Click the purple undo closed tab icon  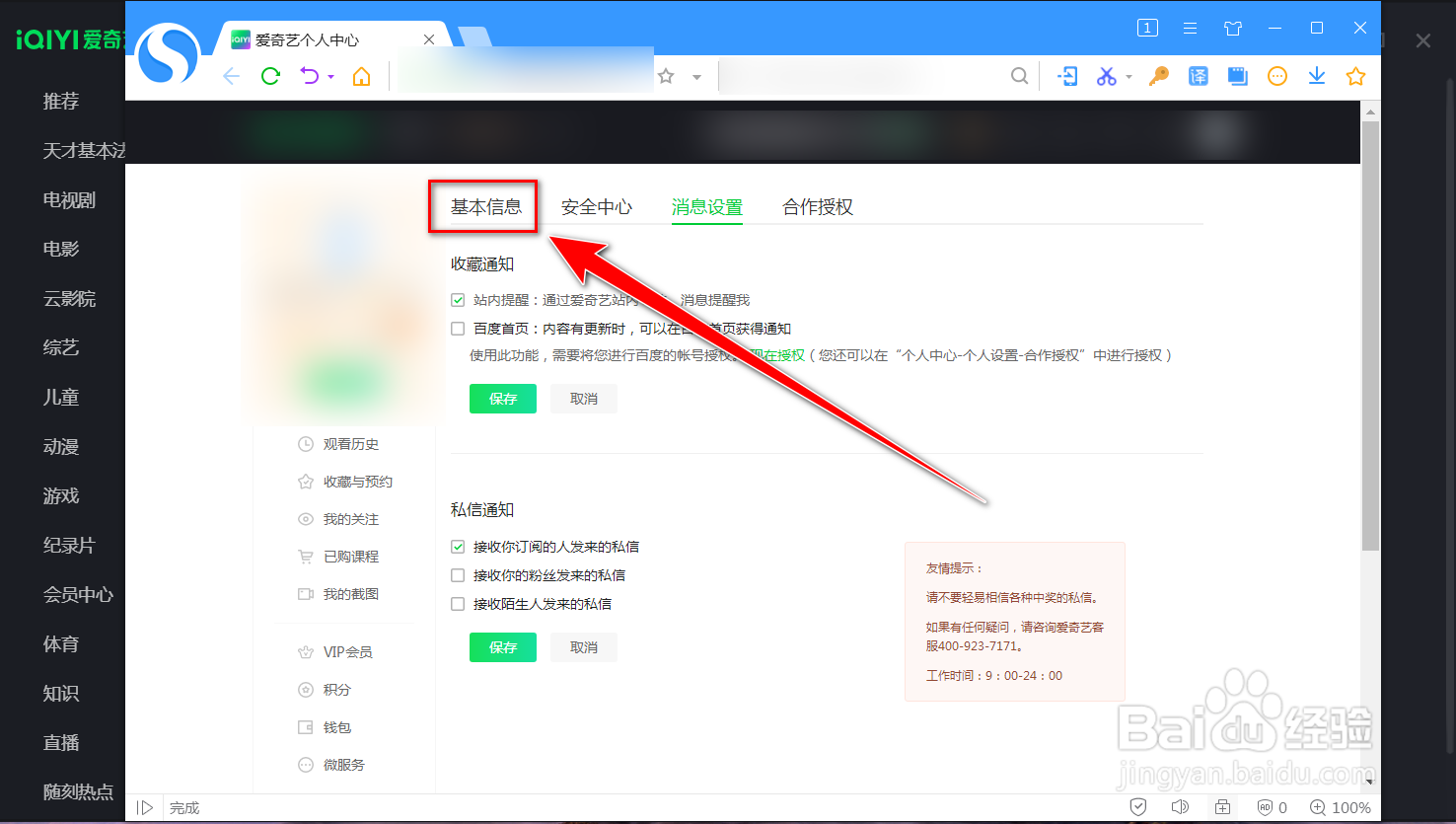(310, 76)
